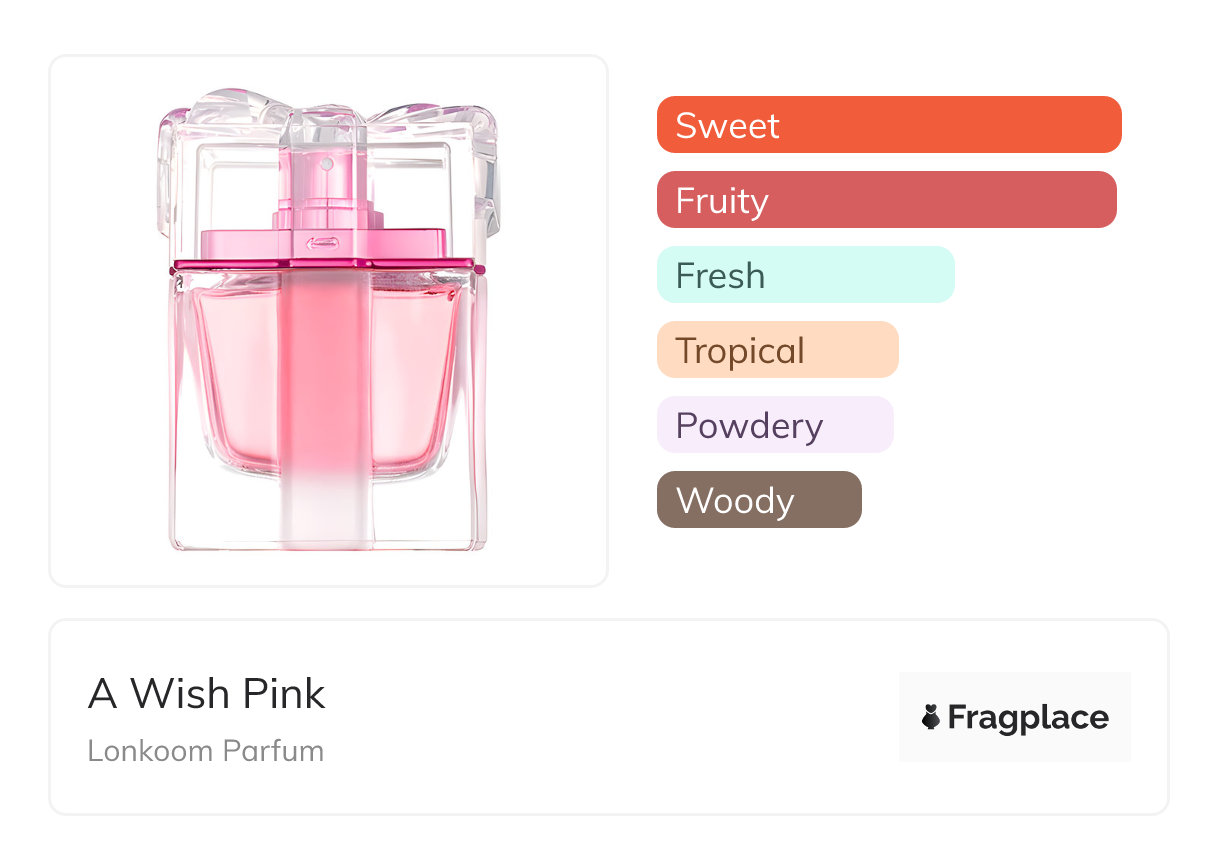Choose the Fresh accord bar
The image size is (1218, 864).
pos(805,275)
